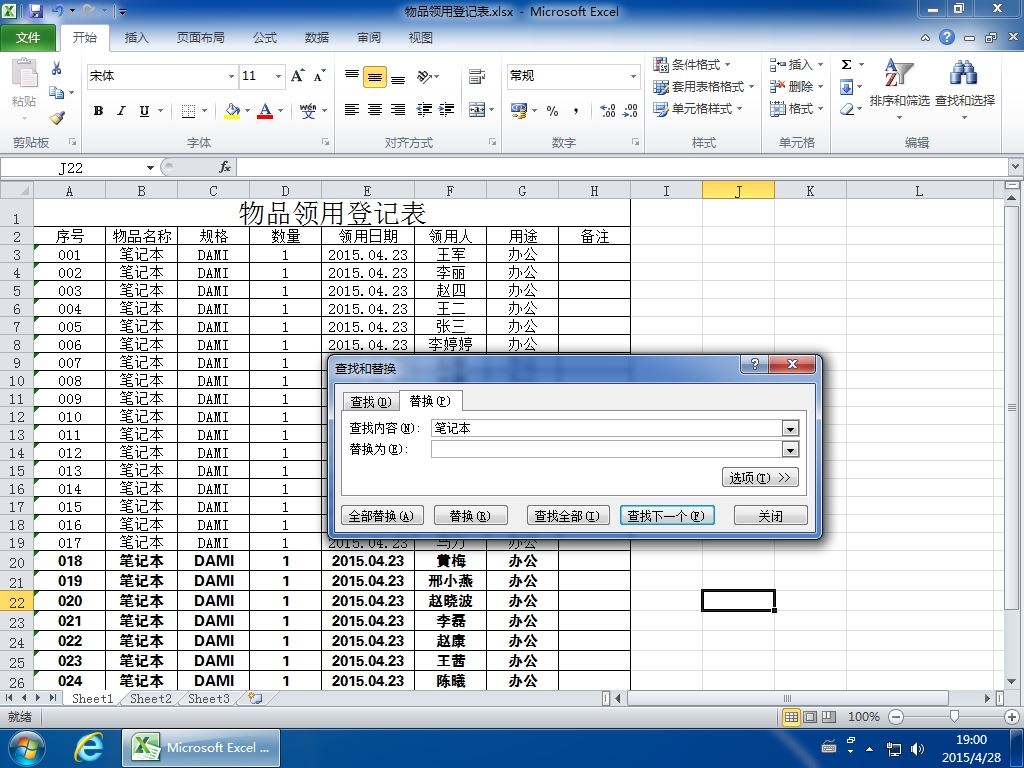
Task: Click the Clear eraser icon
Action: 846,108
